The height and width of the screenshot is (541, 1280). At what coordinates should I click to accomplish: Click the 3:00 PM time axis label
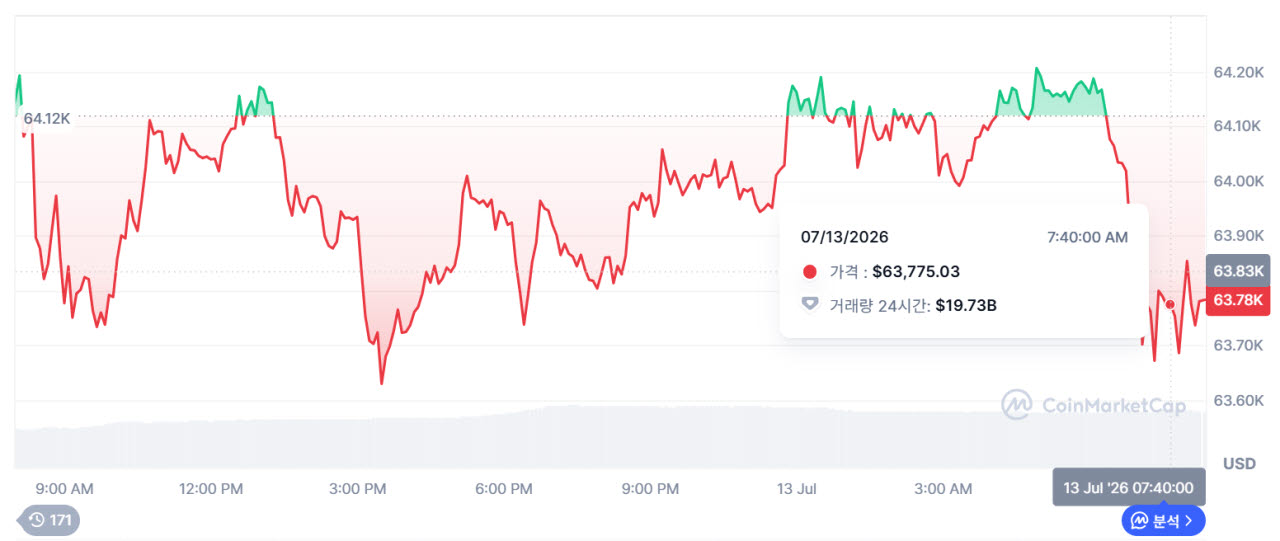[x=357, y=489]
